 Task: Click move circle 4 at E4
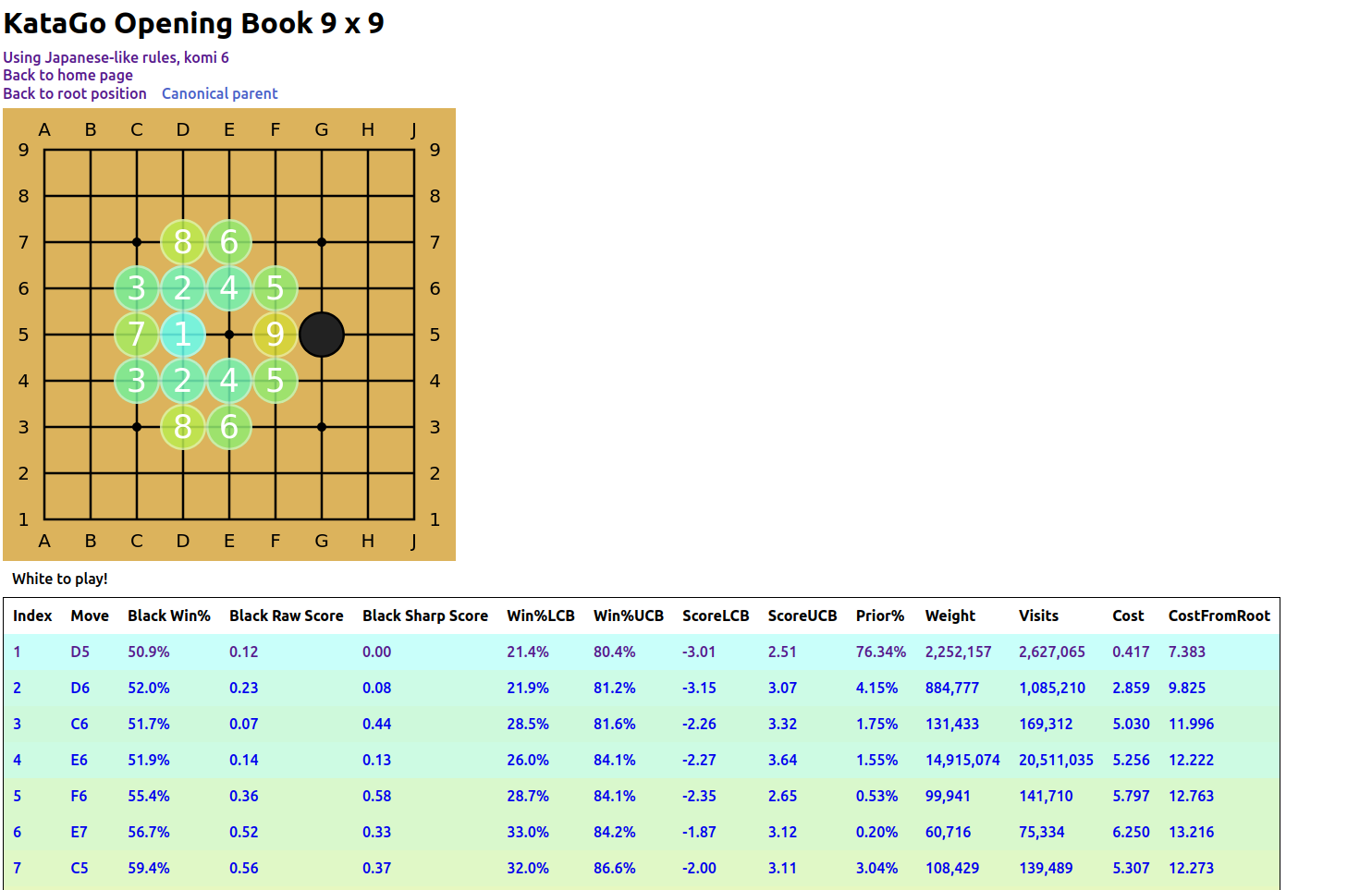pos(228,381)
